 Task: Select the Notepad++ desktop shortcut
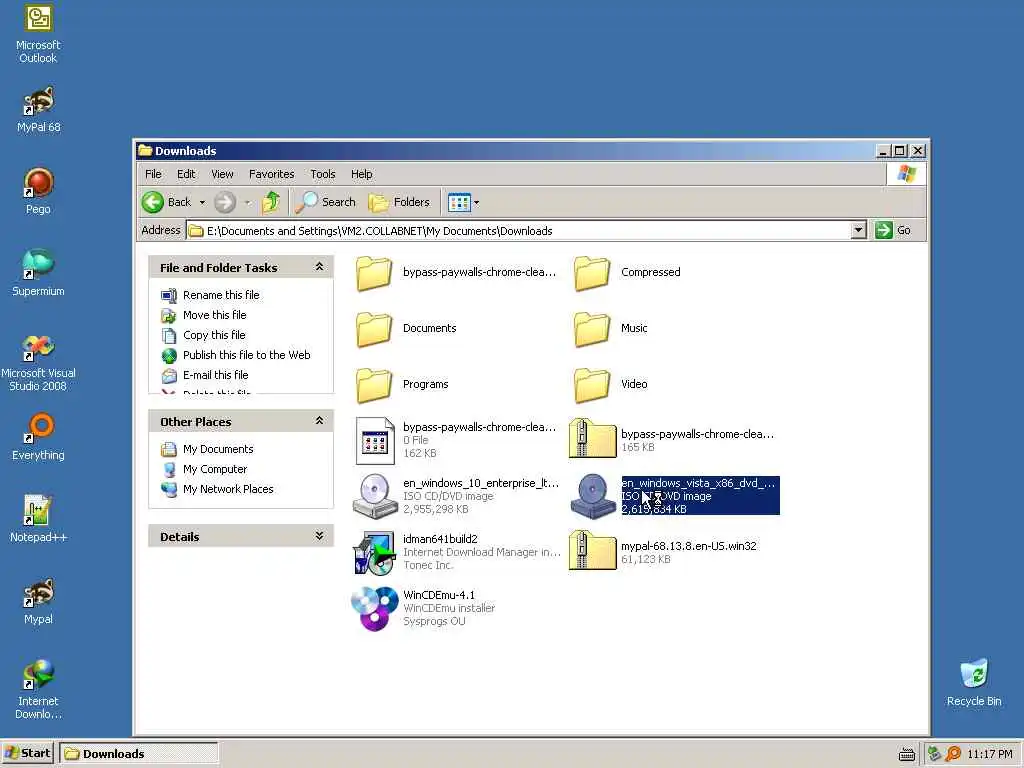(x=38, y=519)
